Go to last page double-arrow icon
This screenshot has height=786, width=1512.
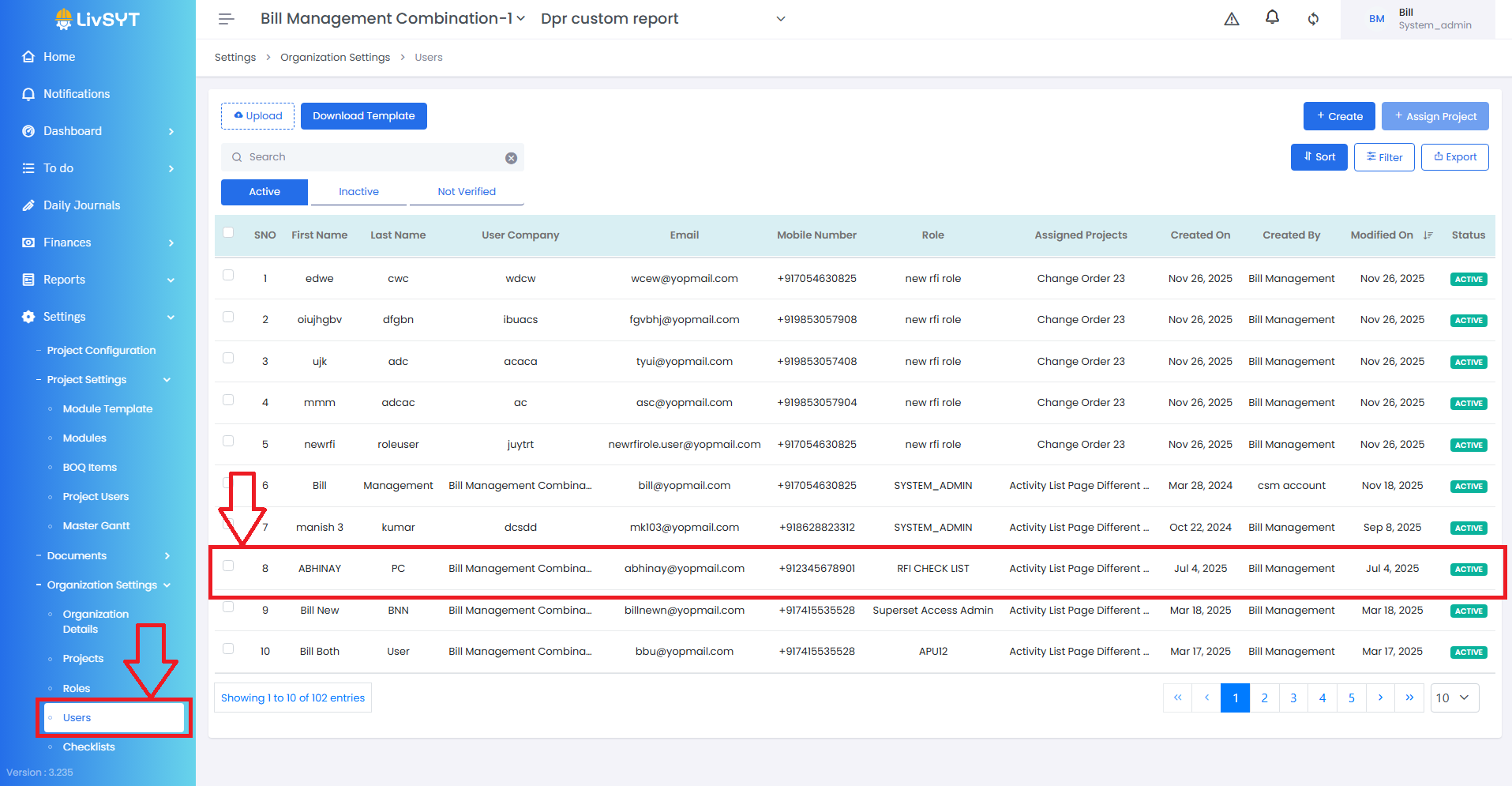click(x=1409, y=698)
